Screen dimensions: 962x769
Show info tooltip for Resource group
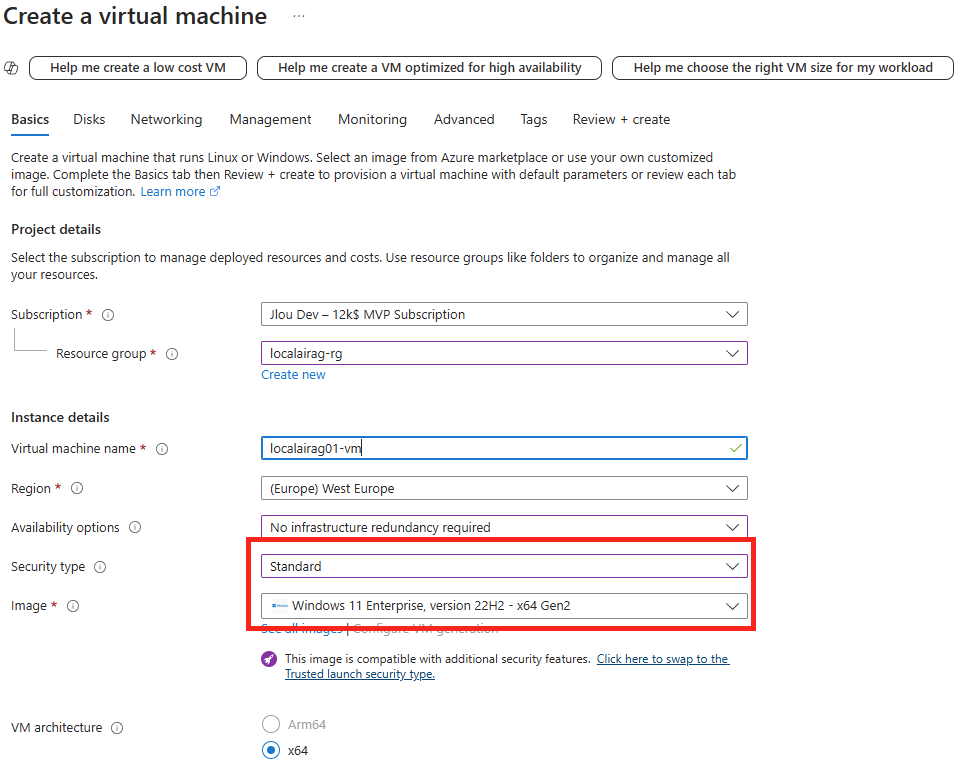[x=172, y=354]
